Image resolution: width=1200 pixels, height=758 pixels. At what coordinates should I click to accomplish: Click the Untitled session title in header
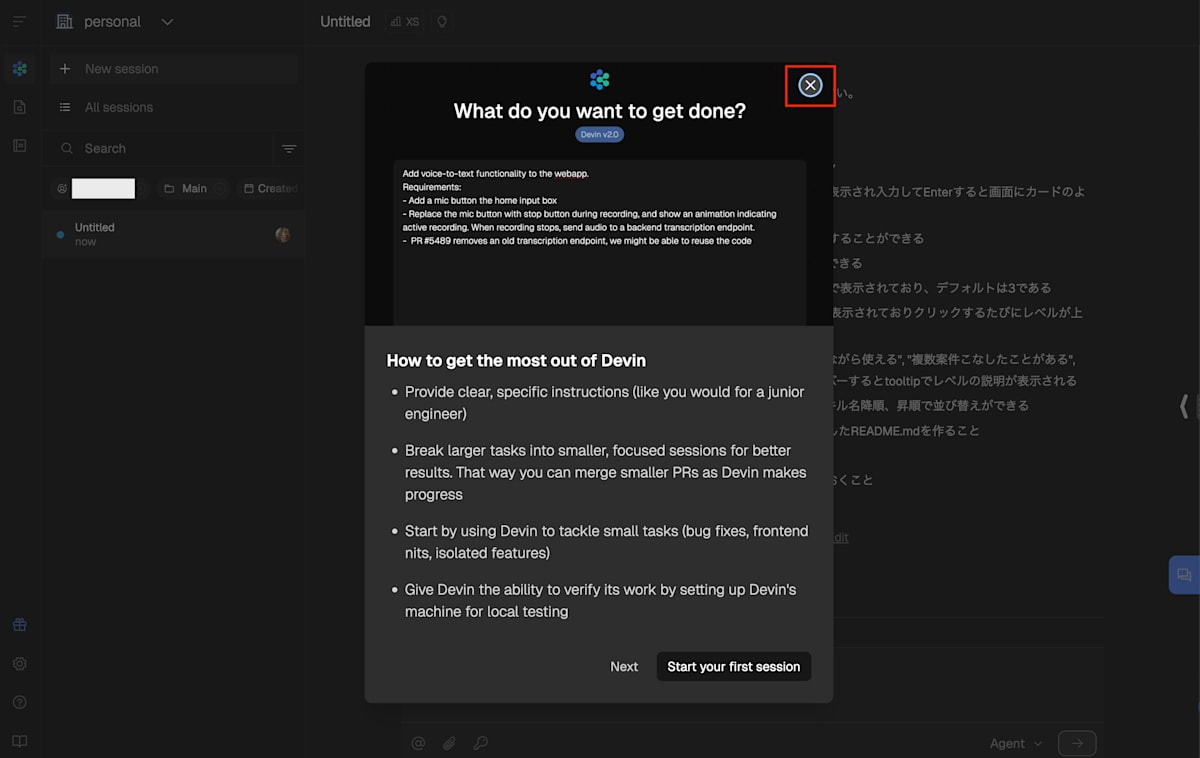click(x=345, y=22)
